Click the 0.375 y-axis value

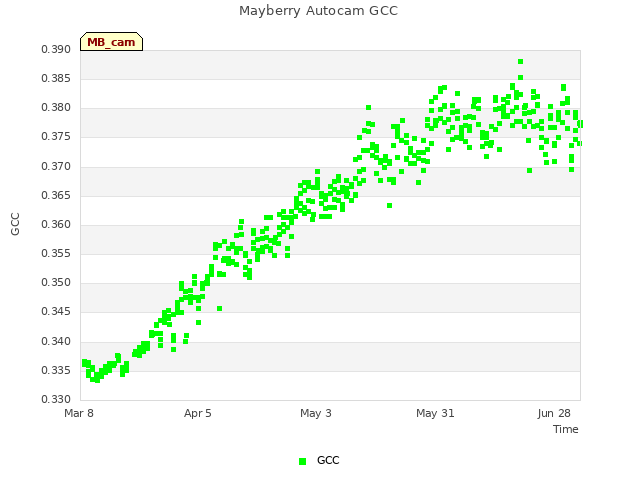click(56, 137)
